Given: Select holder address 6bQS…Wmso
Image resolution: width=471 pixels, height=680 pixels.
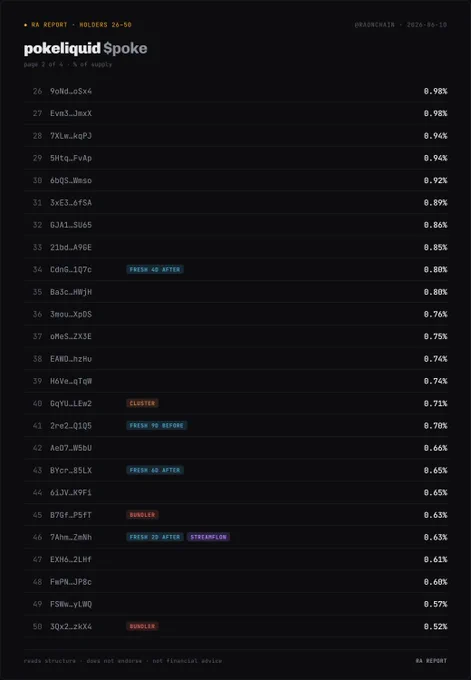Looking at the screenshot, I should click(71, 180).
